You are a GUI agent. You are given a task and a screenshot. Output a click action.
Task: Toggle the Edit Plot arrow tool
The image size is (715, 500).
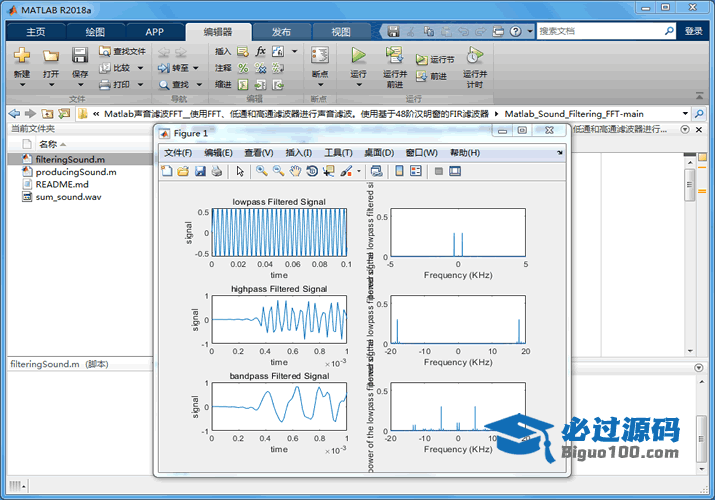(240, 171)
